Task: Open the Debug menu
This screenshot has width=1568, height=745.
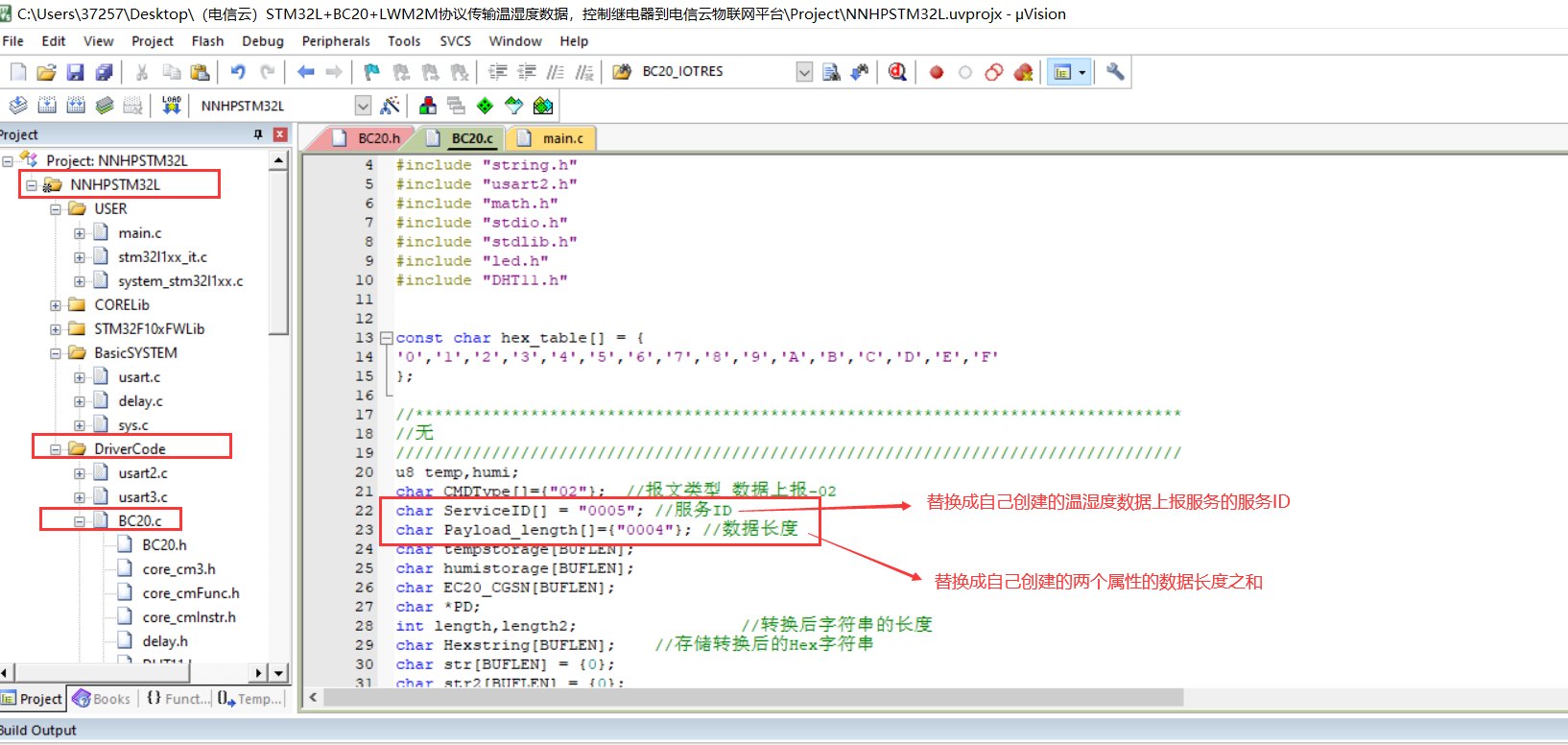Action: (263, 41)
